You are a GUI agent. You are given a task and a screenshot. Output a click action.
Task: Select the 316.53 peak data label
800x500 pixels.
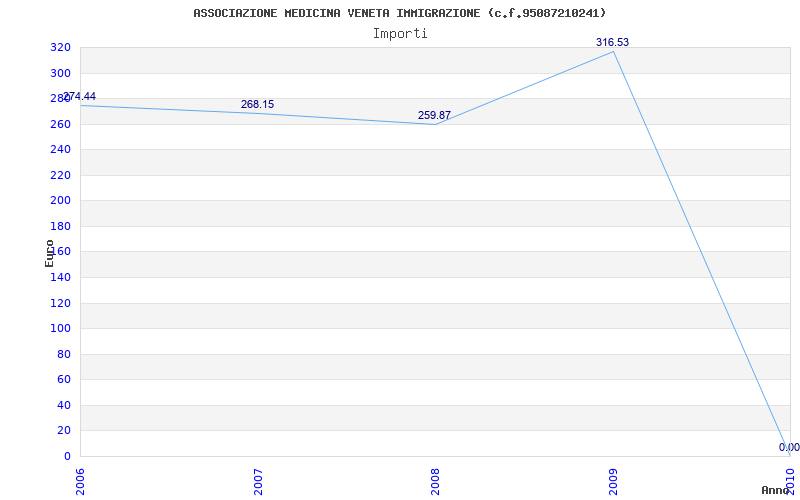click(612, 42)
